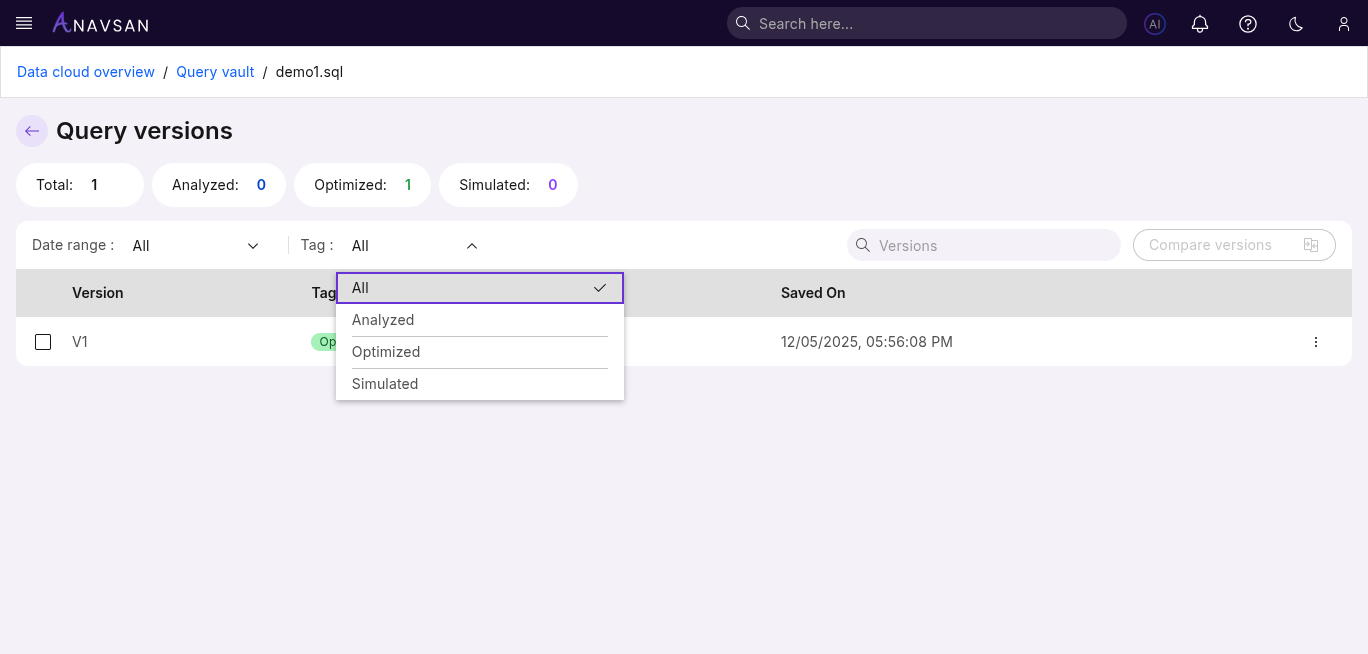Click the compare icon inside Compare versions button
1368x654 pixels.
pos(1311,244)
